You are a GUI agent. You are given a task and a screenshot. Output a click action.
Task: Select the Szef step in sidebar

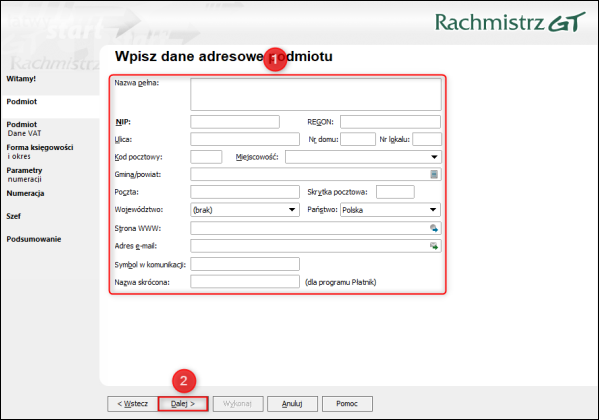click(13, 216)
